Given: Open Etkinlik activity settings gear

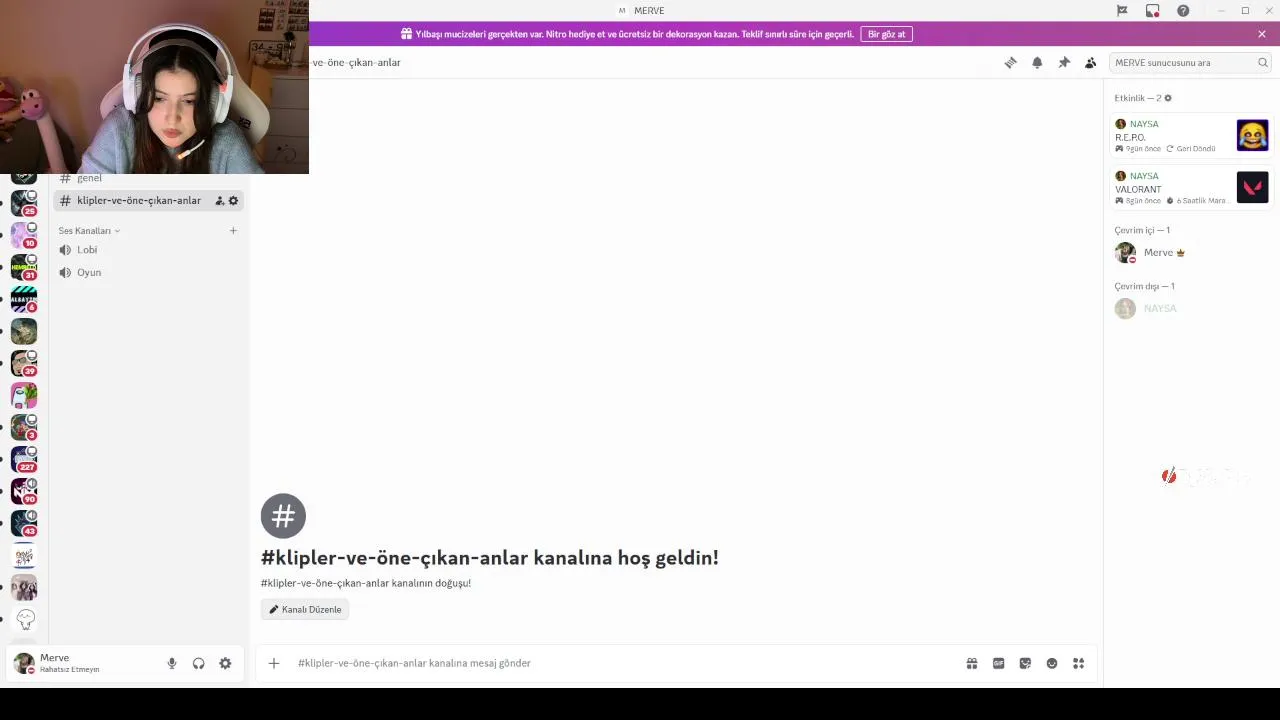Looking at the screenshot, I should pyautogui.click(x=1167, y=98).
